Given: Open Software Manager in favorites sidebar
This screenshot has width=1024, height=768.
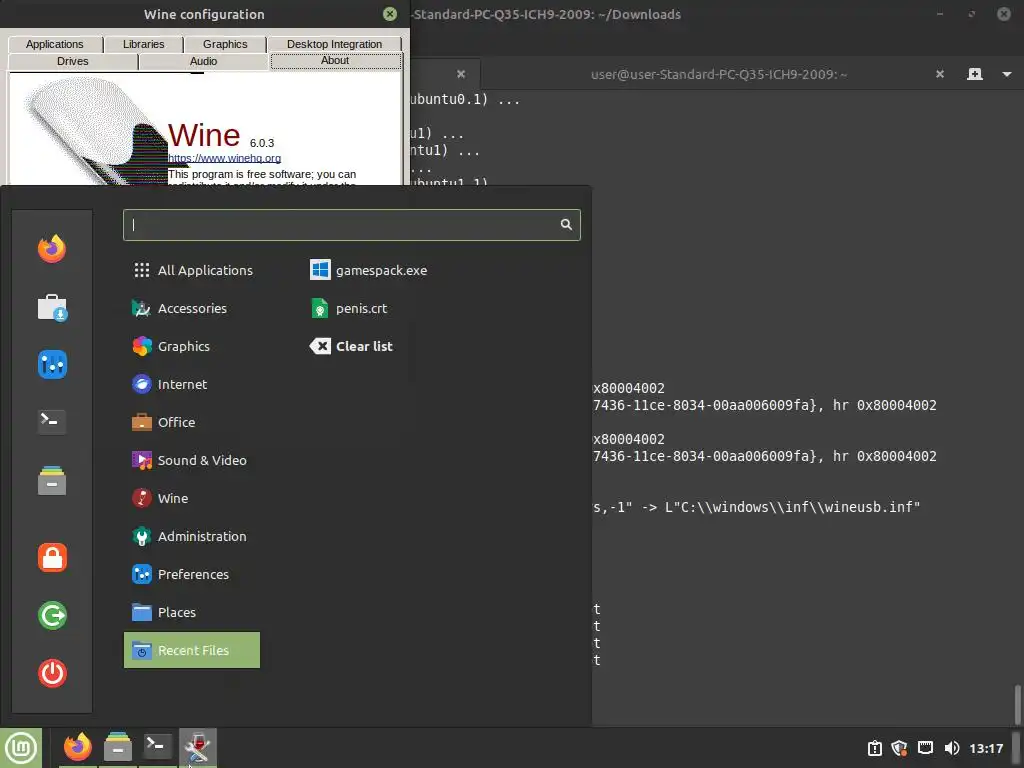Looking at the screenshot, I should (x=52, y=307).
